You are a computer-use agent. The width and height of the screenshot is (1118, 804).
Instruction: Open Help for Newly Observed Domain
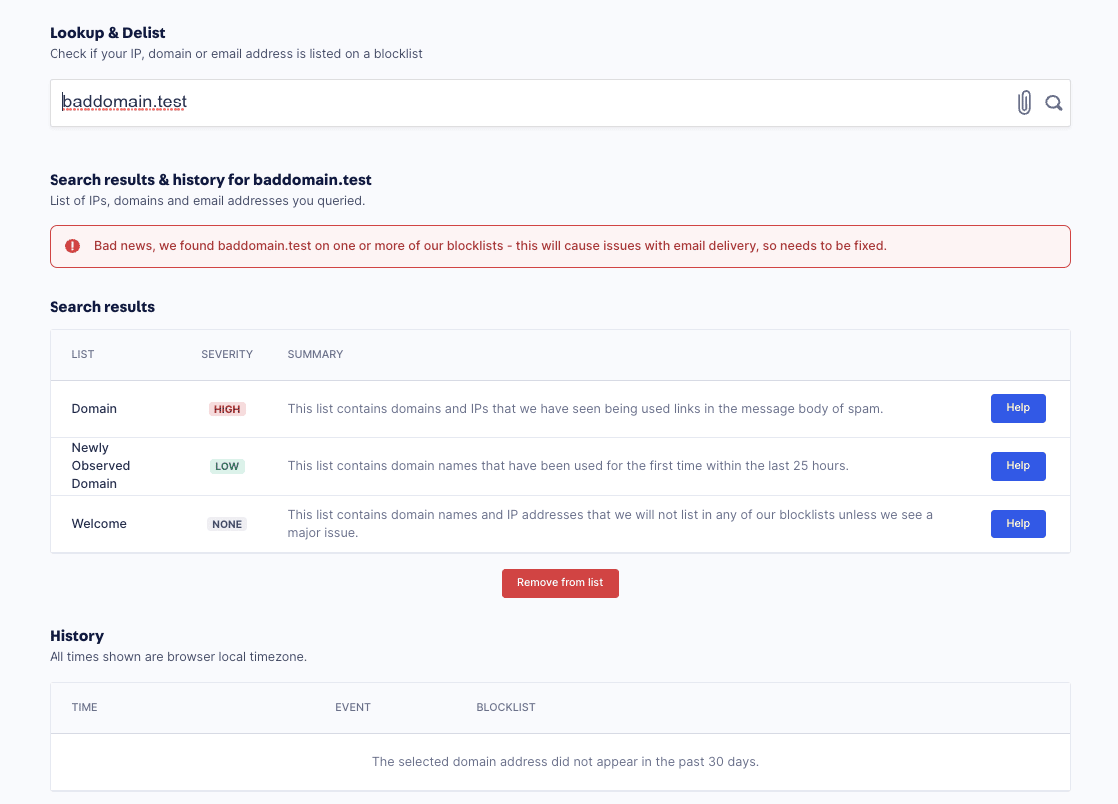[1017, 466]
